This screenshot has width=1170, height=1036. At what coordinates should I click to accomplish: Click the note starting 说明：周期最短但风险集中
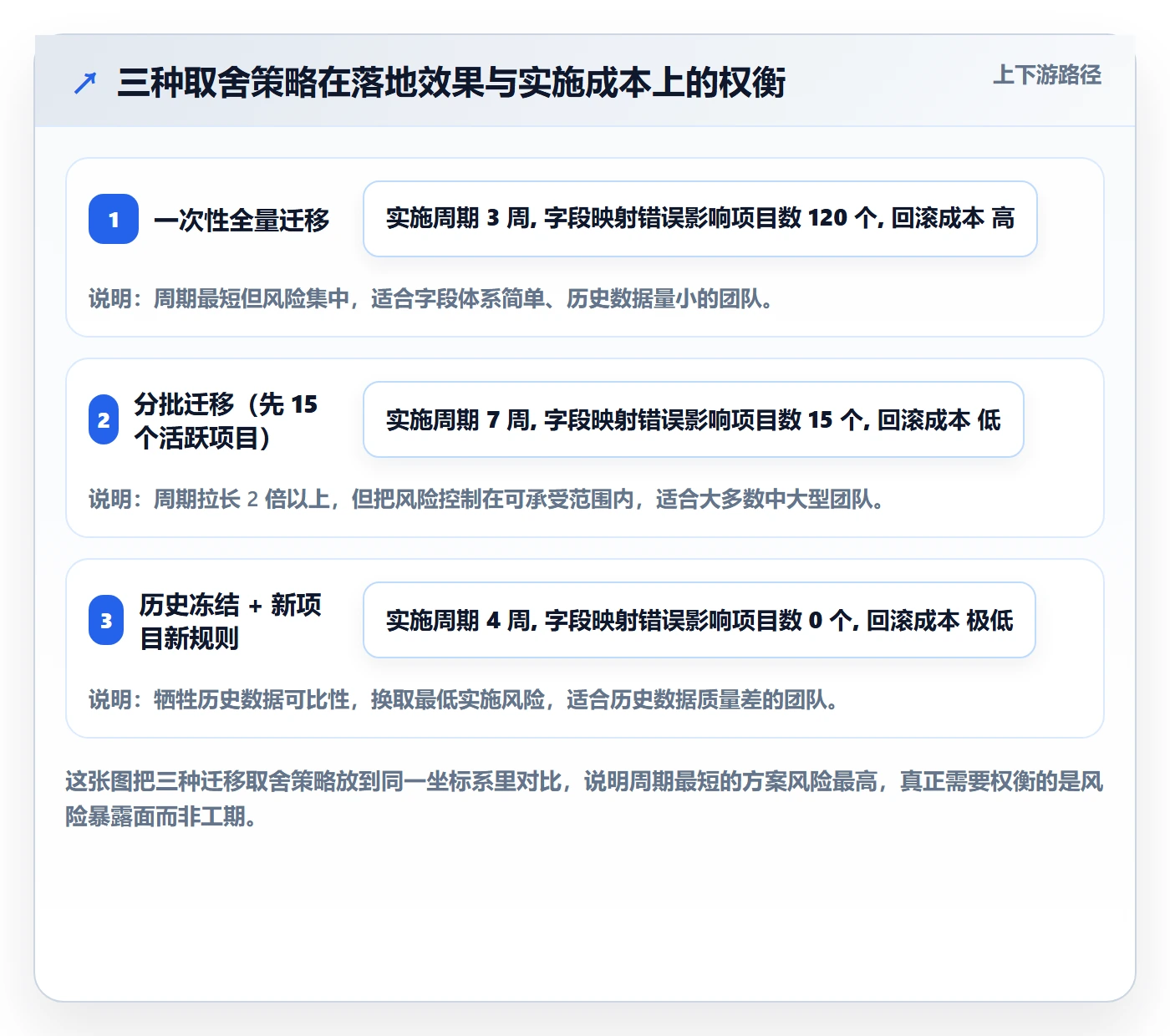(430, 298)
